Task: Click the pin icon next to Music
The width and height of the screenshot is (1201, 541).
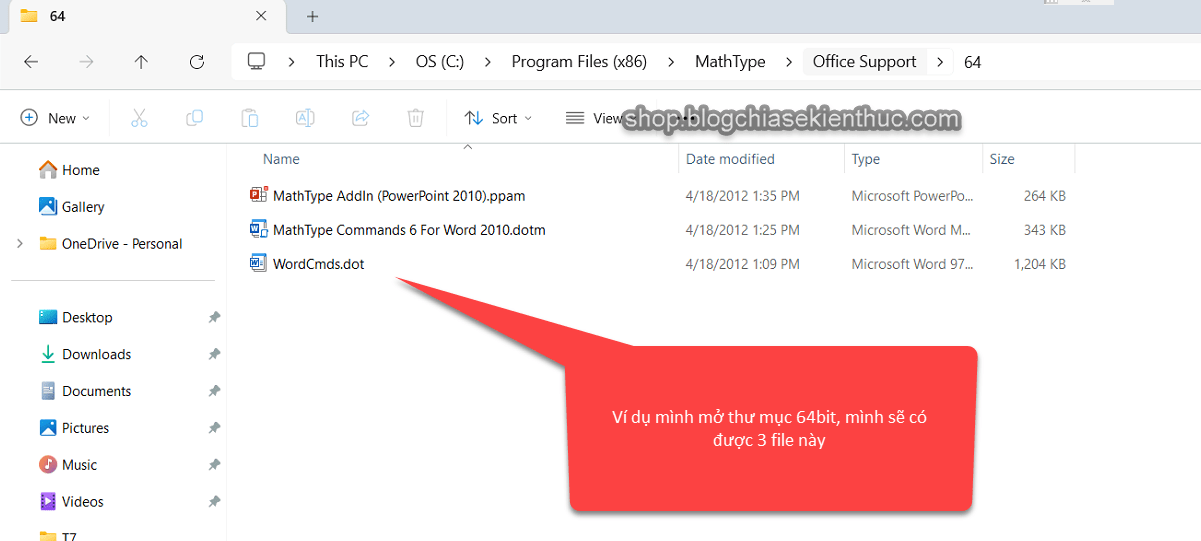Action: click(x=214, y=466)
